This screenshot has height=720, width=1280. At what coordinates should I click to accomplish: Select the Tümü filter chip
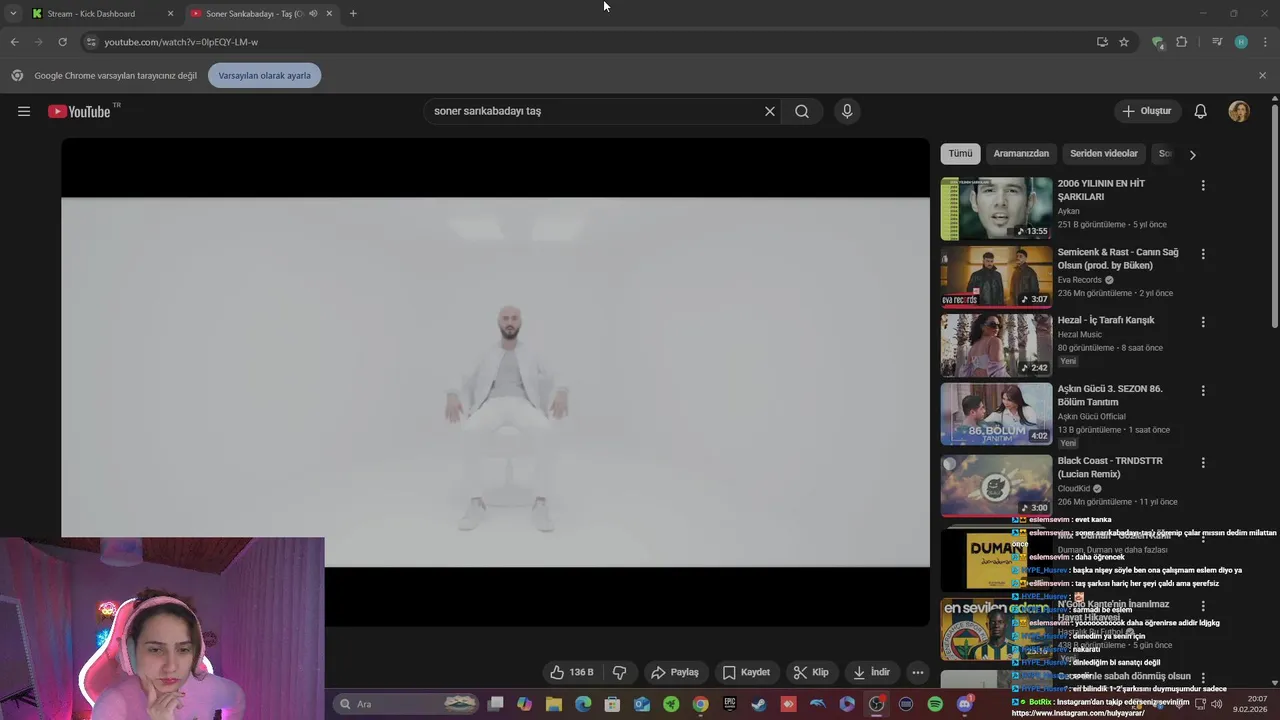[960, 154]
